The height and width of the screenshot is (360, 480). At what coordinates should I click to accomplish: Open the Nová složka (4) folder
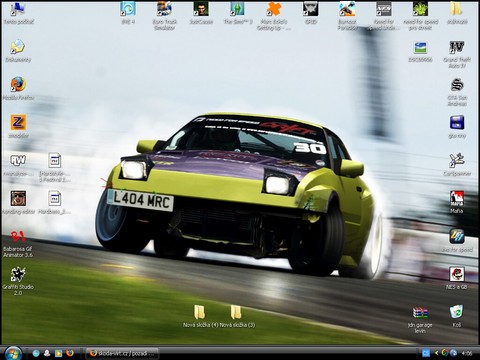pyautogui.click(x=200, y=312)
